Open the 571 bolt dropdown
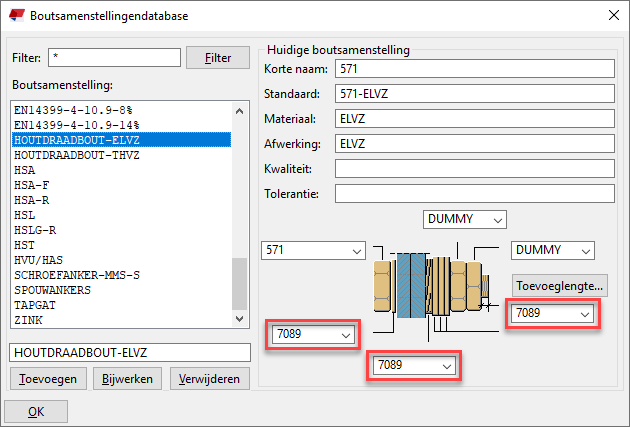Viewport: 630px width, 427px height. 313,250
